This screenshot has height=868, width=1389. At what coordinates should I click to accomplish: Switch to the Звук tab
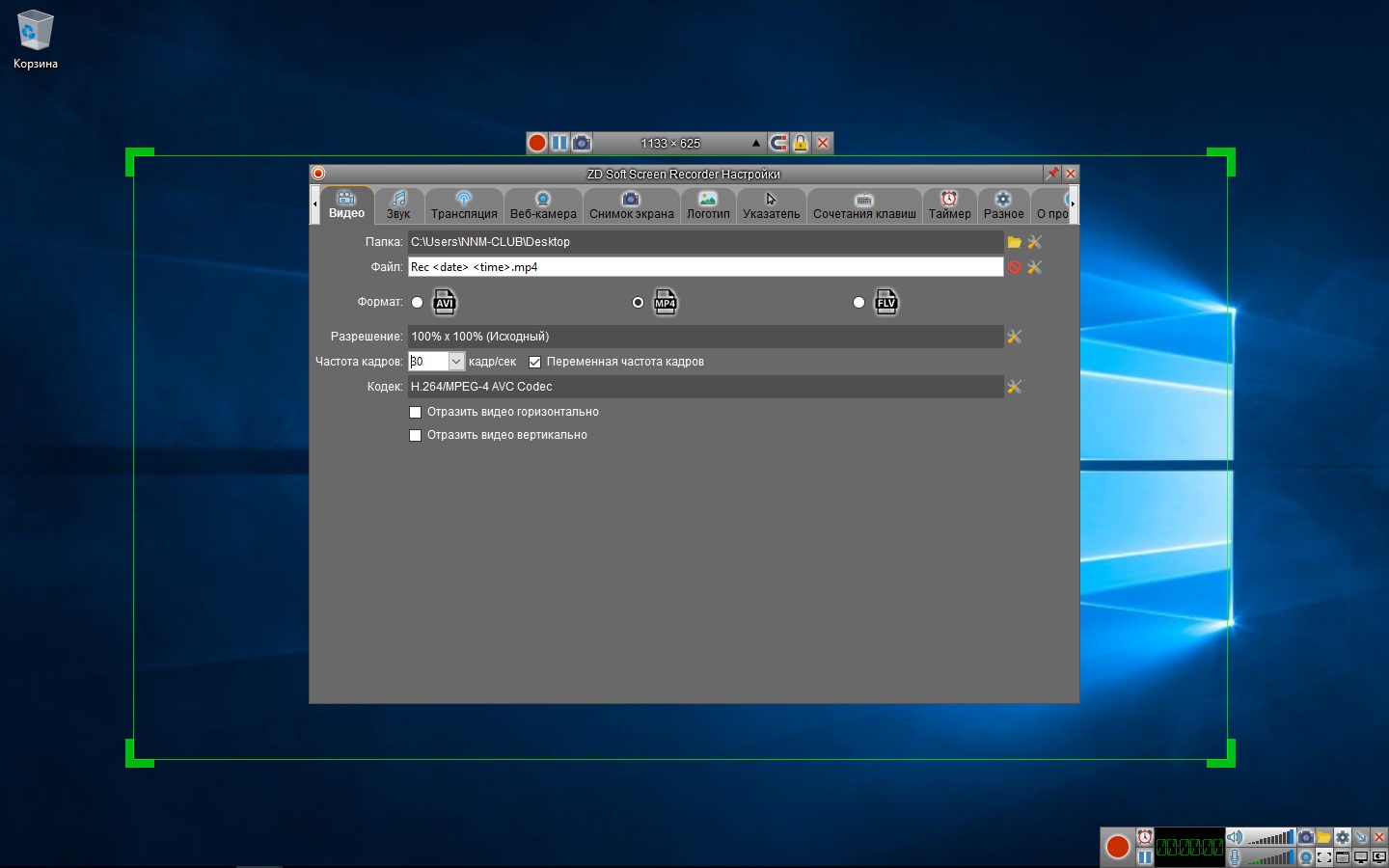[x=398, y=205]
